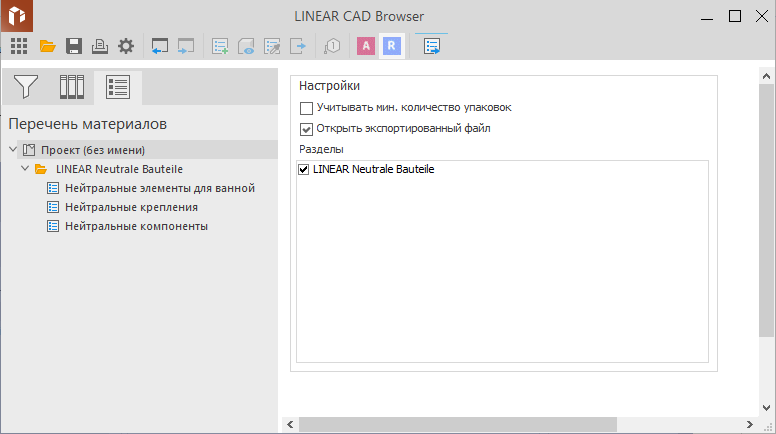Switch to the library books tab

pyautogui.click(x=72, y=87)
